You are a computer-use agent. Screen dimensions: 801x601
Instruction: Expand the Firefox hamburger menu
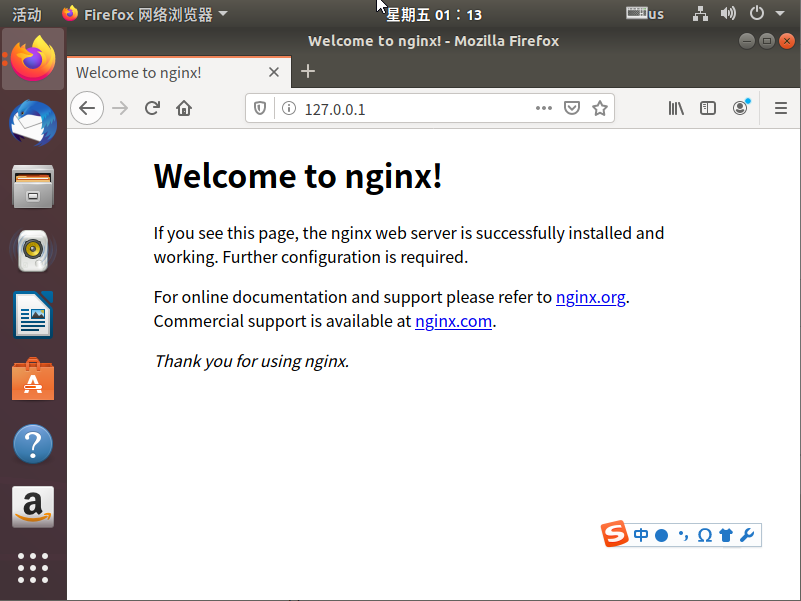(x=780, y=108)
